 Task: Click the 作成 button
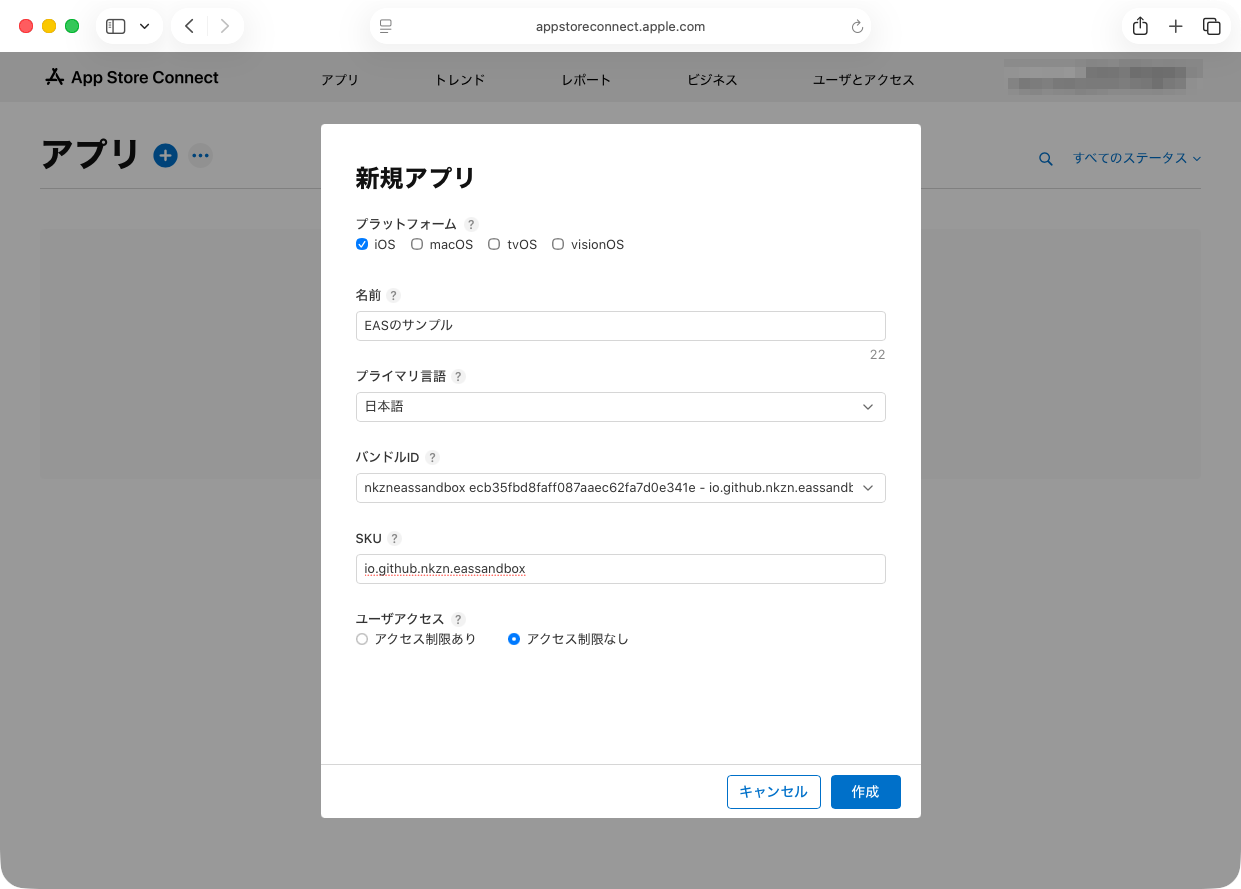[865, 792]
